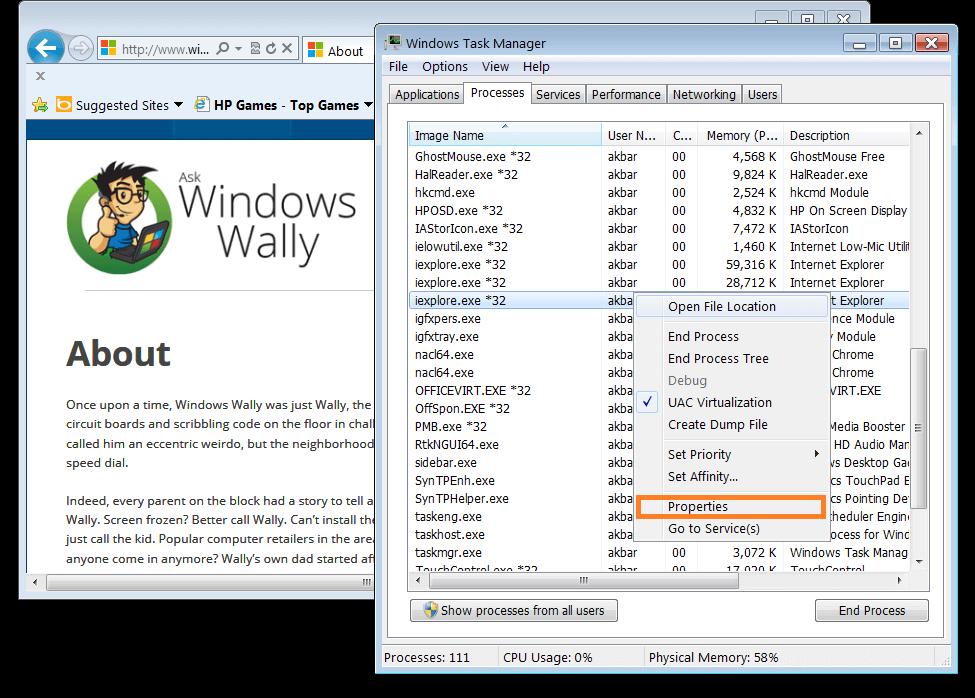Close the small x bar below address field
The image size is (975, 698).
[40, 76]
